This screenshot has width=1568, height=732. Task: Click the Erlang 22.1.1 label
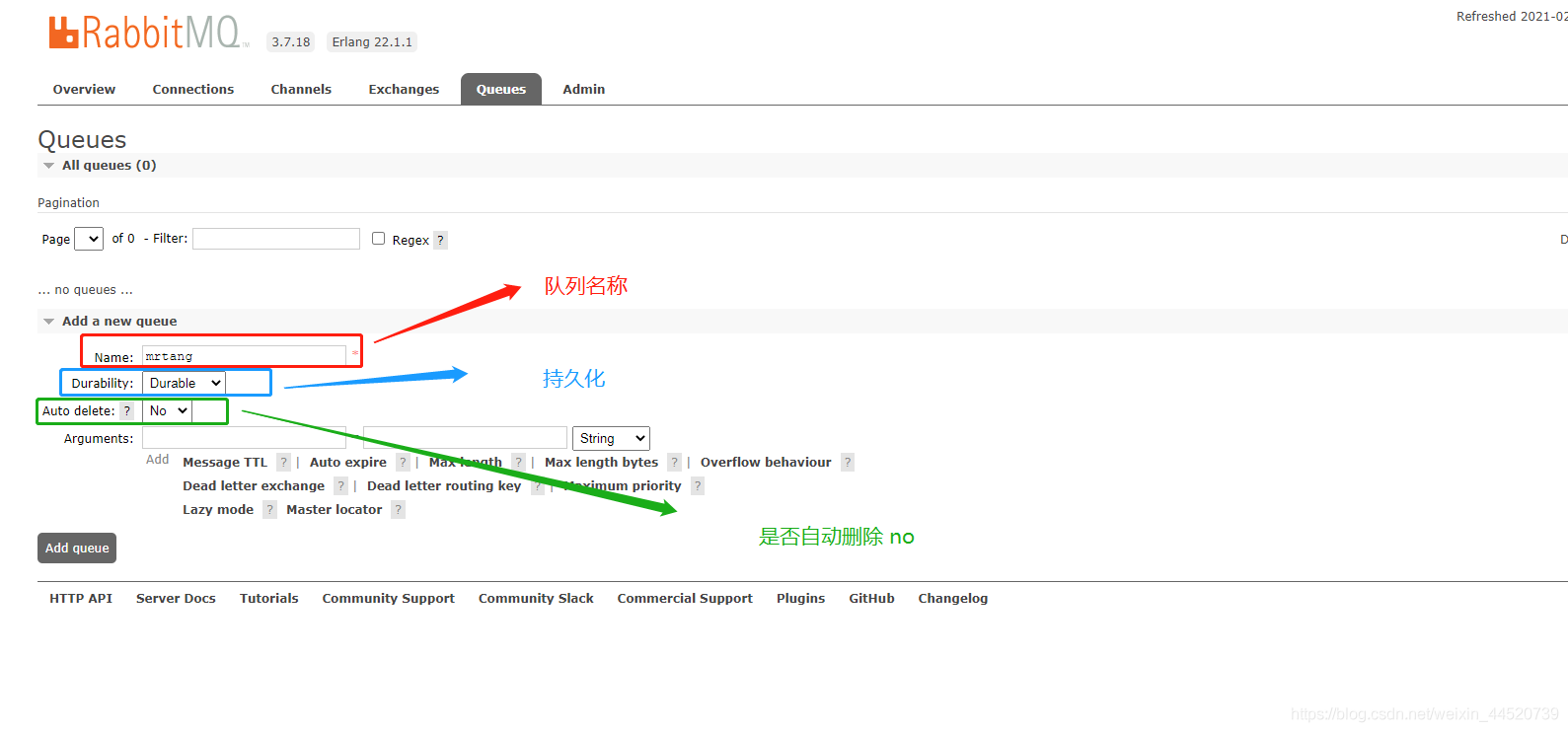[x=372, y=42]
